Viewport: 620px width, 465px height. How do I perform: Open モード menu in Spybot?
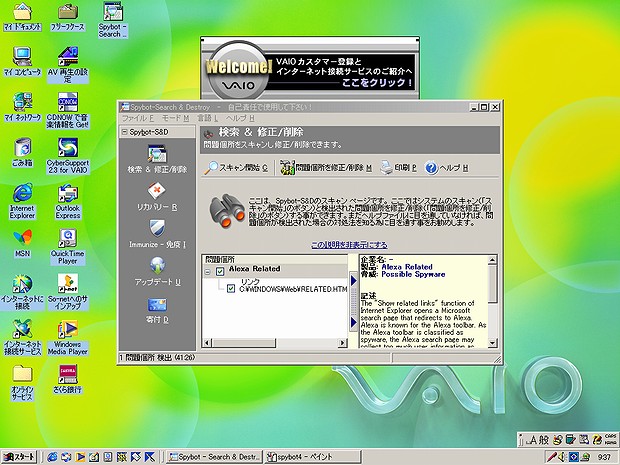tap(175, 118)
